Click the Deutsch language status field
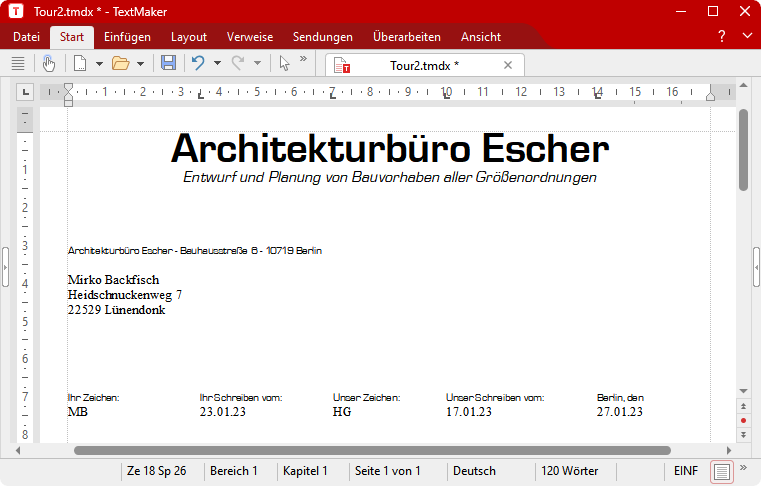Image resolution: width=761 pixels, height=486 pixels. 474,470
